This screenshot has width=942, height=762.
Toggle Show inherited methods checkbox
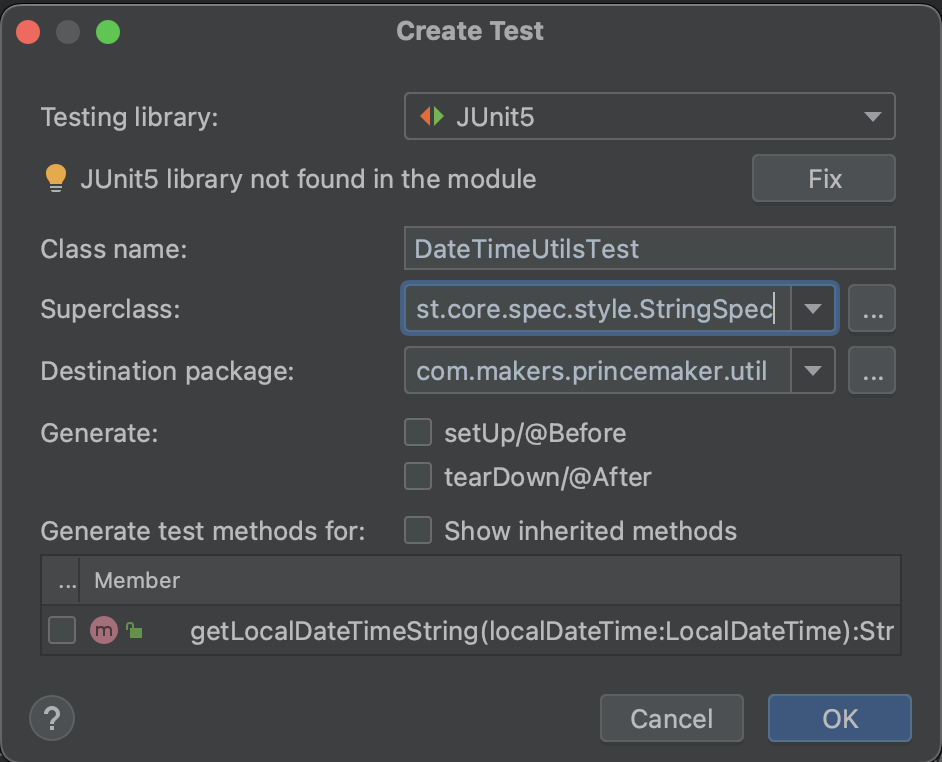[417, 530]
